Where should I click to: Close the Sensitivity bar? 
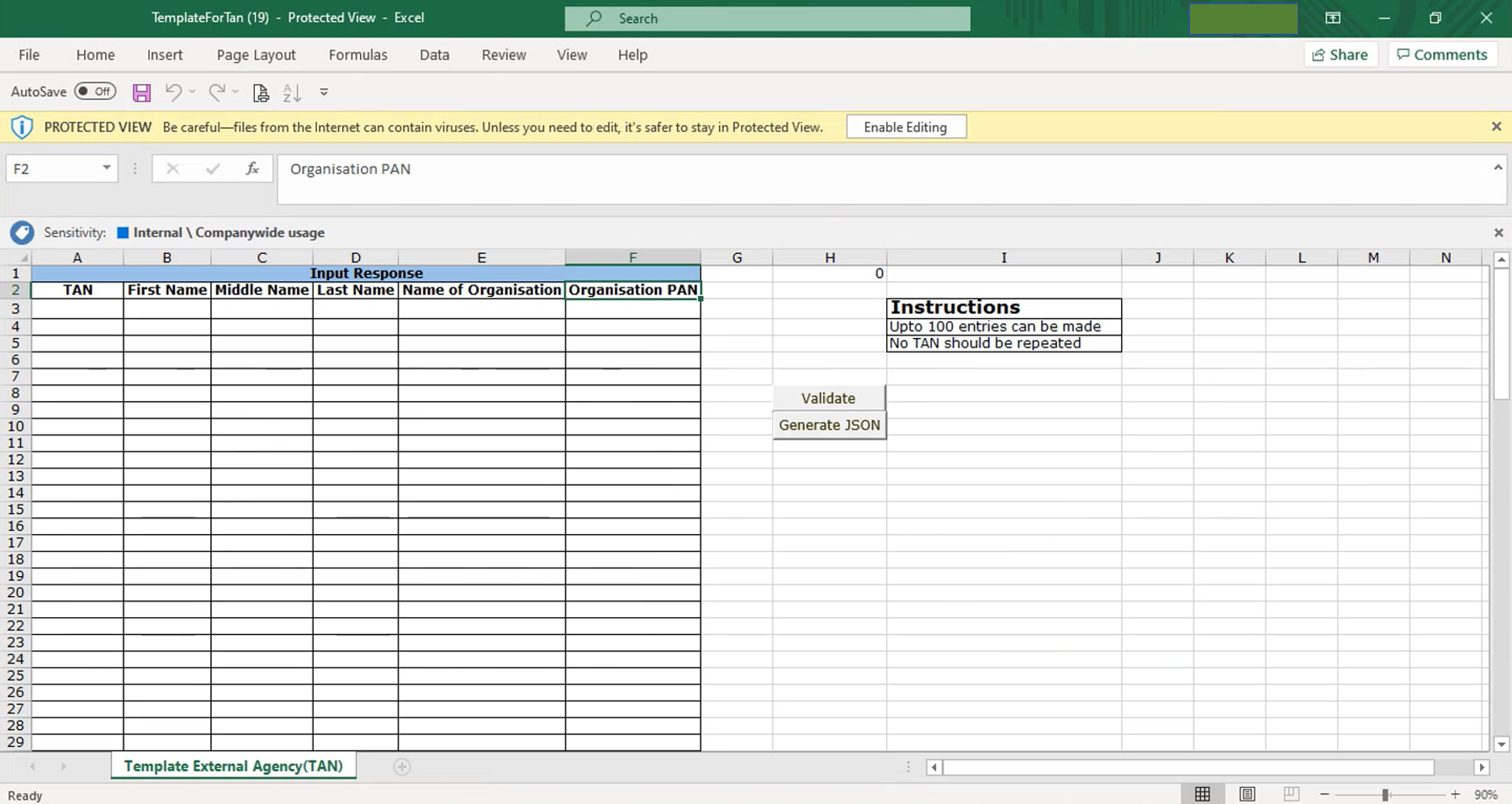click(1498, 233)
